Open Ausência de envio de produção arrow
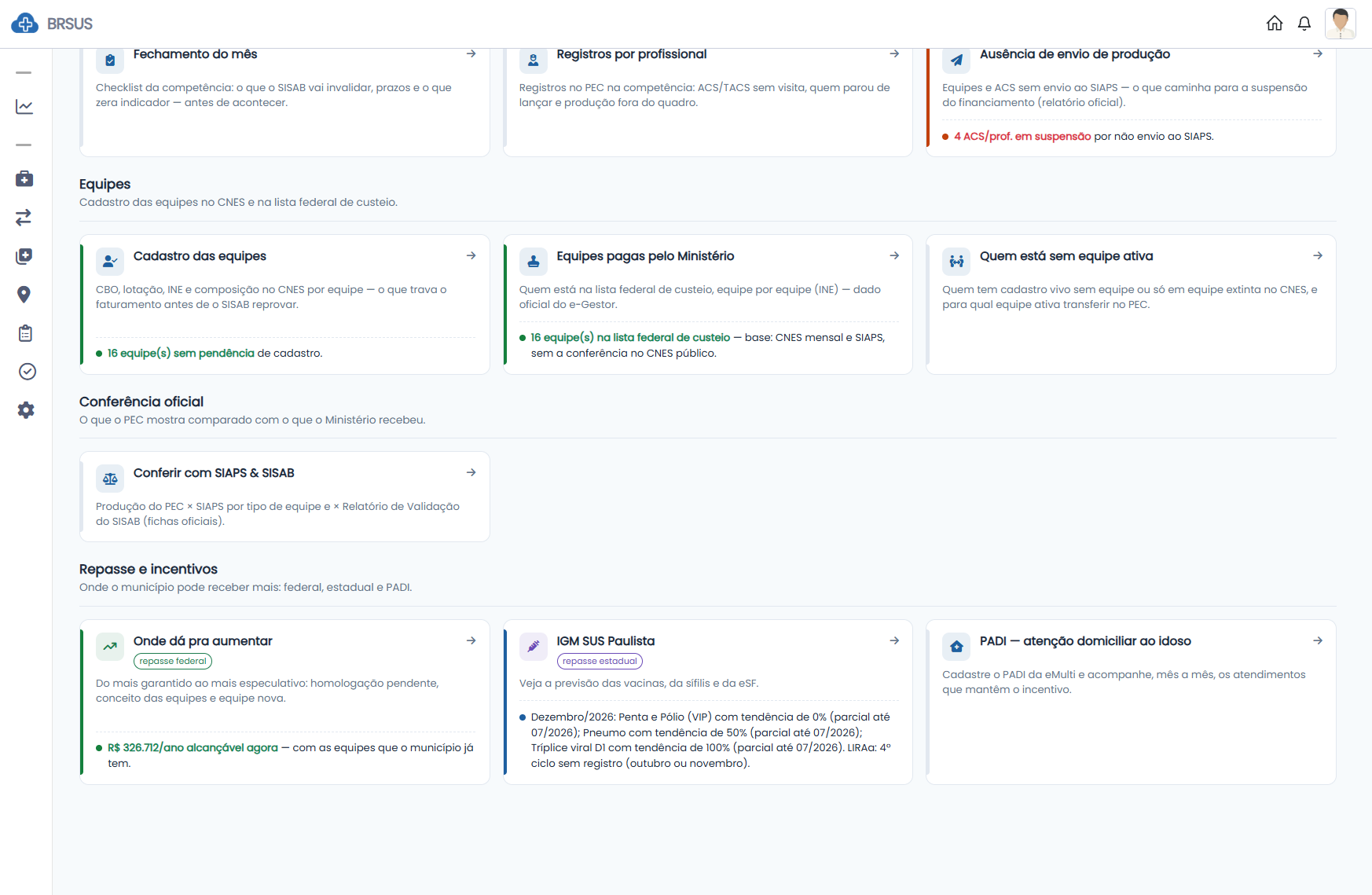The width and height of the screenshot is (1372, 895). click(1318, 53)
